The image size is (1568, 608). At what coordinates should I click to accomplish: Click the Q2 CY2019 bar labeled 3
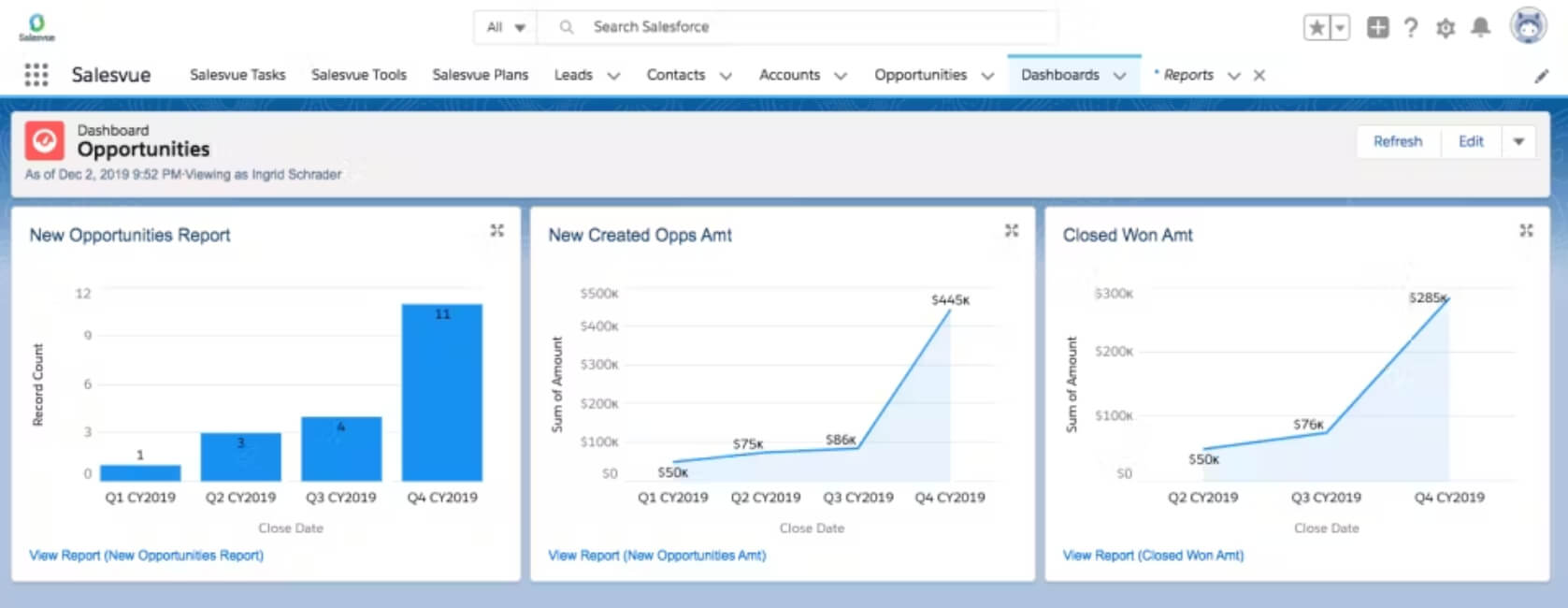[x=240, y=456]
